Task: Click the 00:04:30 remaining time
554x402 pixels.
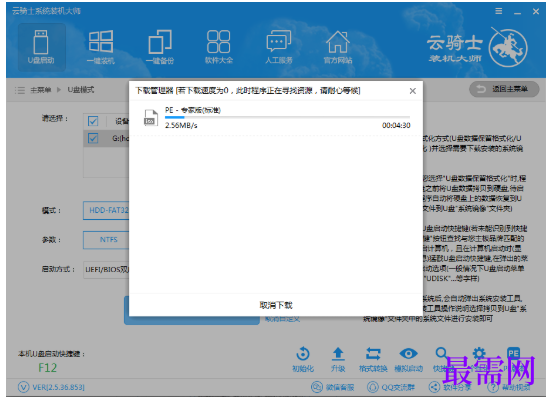Action: tap(396, 125)
